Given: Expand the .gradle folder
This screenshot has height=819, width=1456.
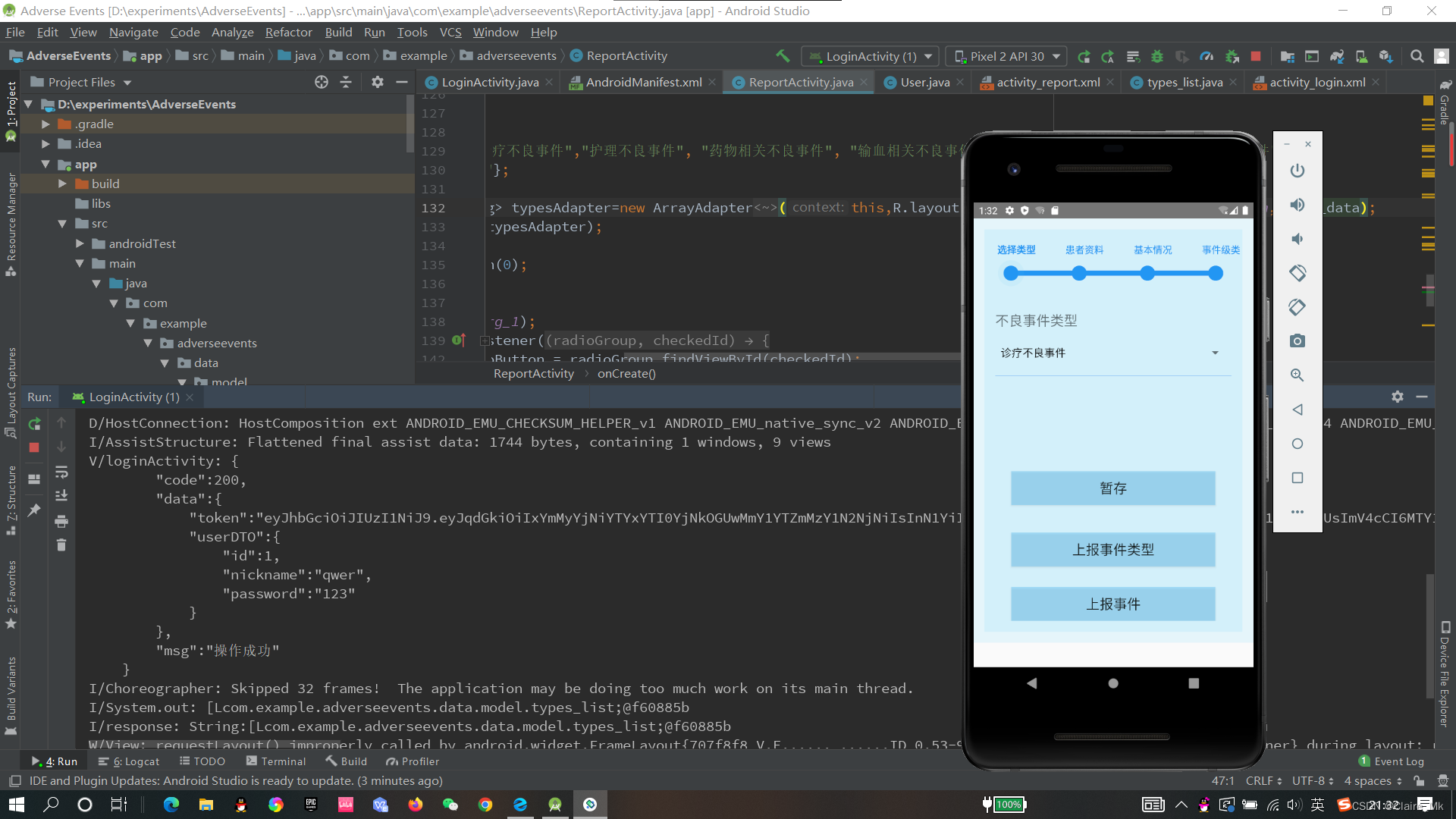Looking at the screenshot, I should pos(46,124).
